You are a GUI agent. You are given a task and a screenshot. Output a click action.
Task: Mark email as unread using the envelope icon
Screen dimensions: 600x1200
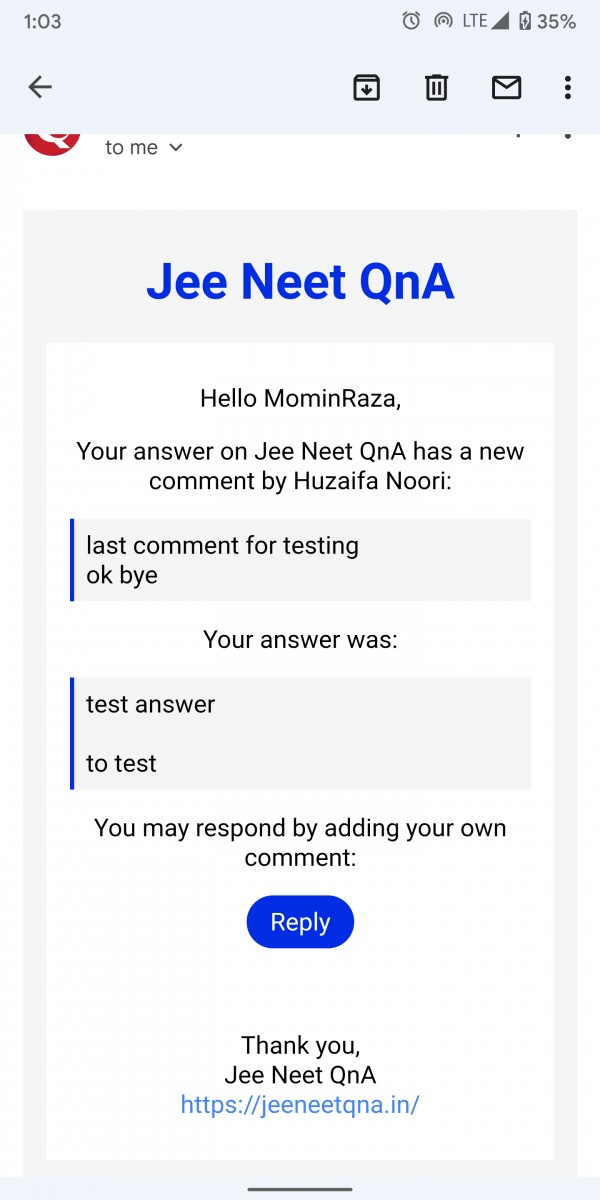pos(507,88)
